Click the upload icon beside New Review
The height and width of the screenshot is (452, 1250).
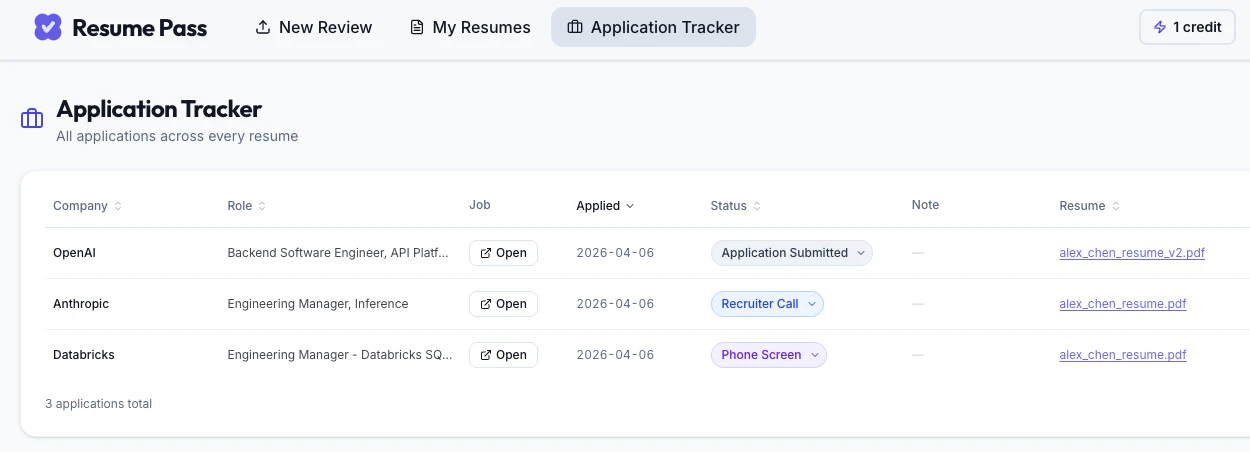tap(263, 27)
